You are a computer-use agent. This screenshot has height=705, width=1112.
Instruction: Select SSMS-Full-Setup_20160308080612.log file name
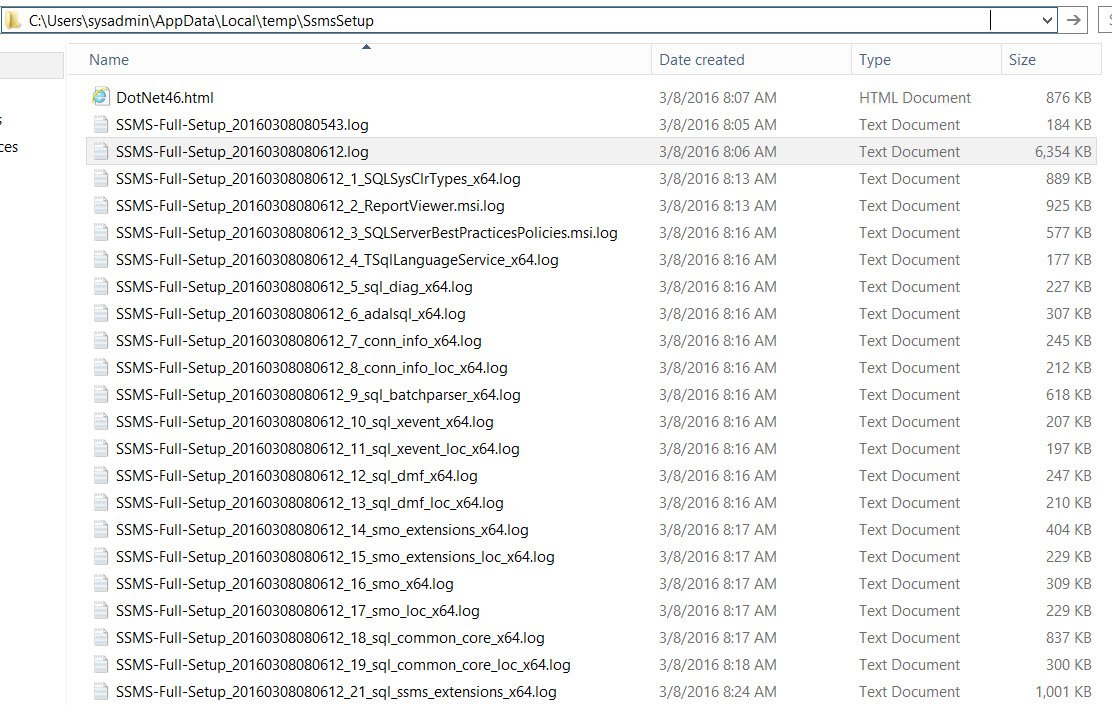242,152
